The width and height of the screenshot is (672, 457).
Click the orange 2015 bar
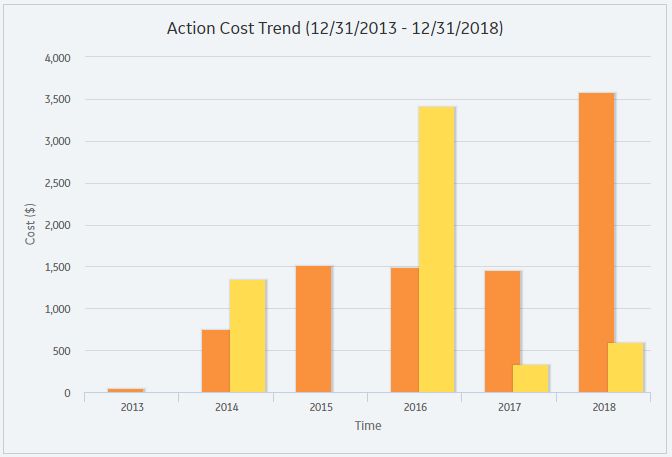point(313,329)
